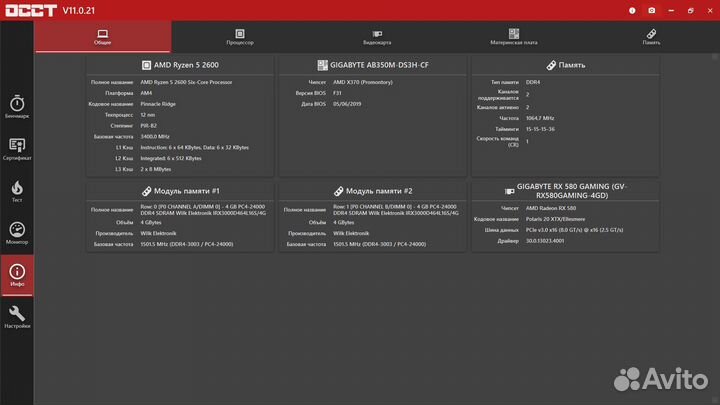Click the AMD Ryzen 5 2600 panel header
The height and width of the screenshot is (405, 720).
179,64
